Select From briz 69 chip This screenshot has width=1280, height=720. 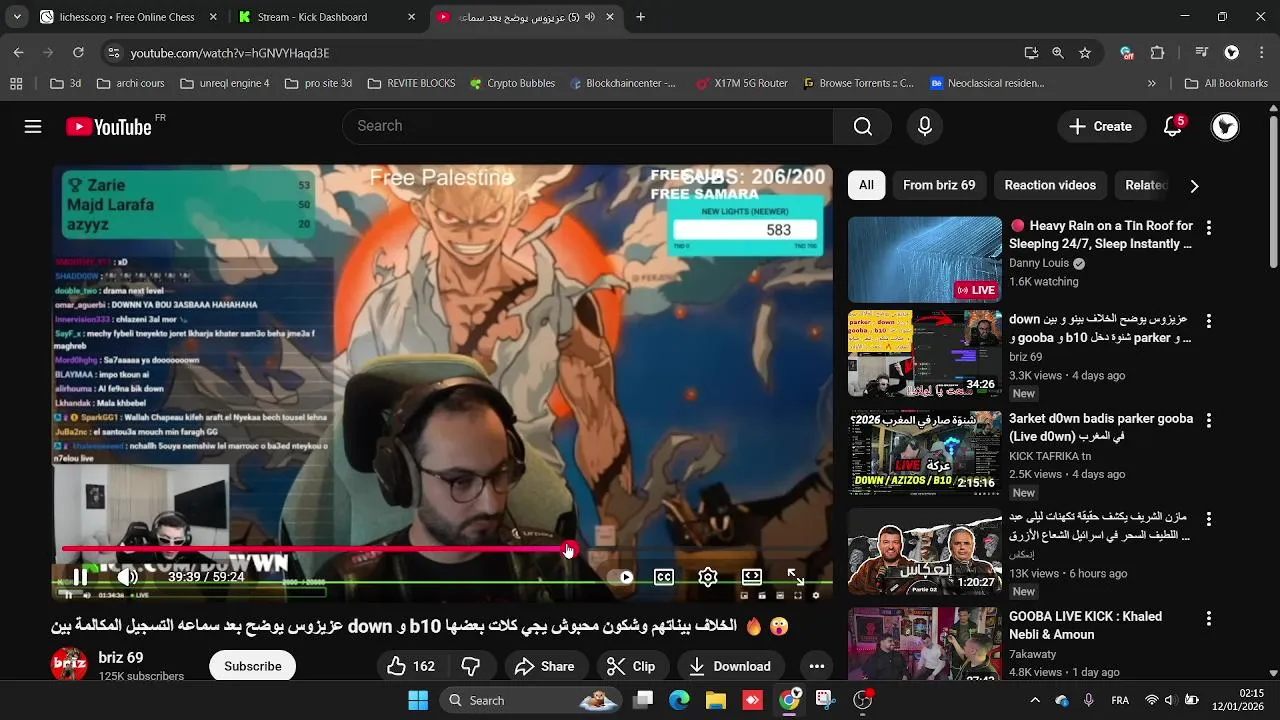[939, 185]
